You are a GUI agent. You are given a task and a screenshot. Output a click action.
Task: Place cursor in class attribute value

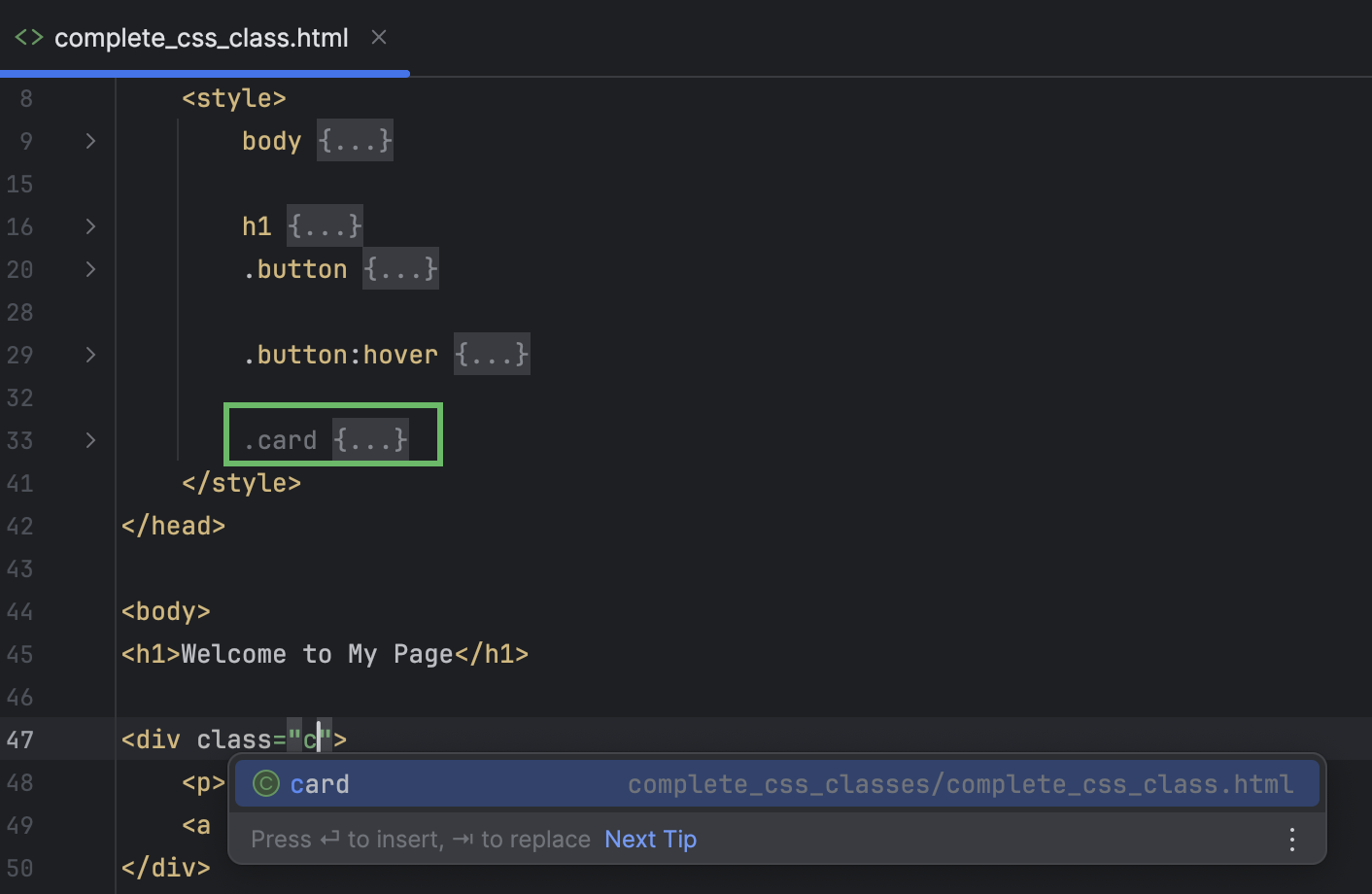[x=310, y=739]
